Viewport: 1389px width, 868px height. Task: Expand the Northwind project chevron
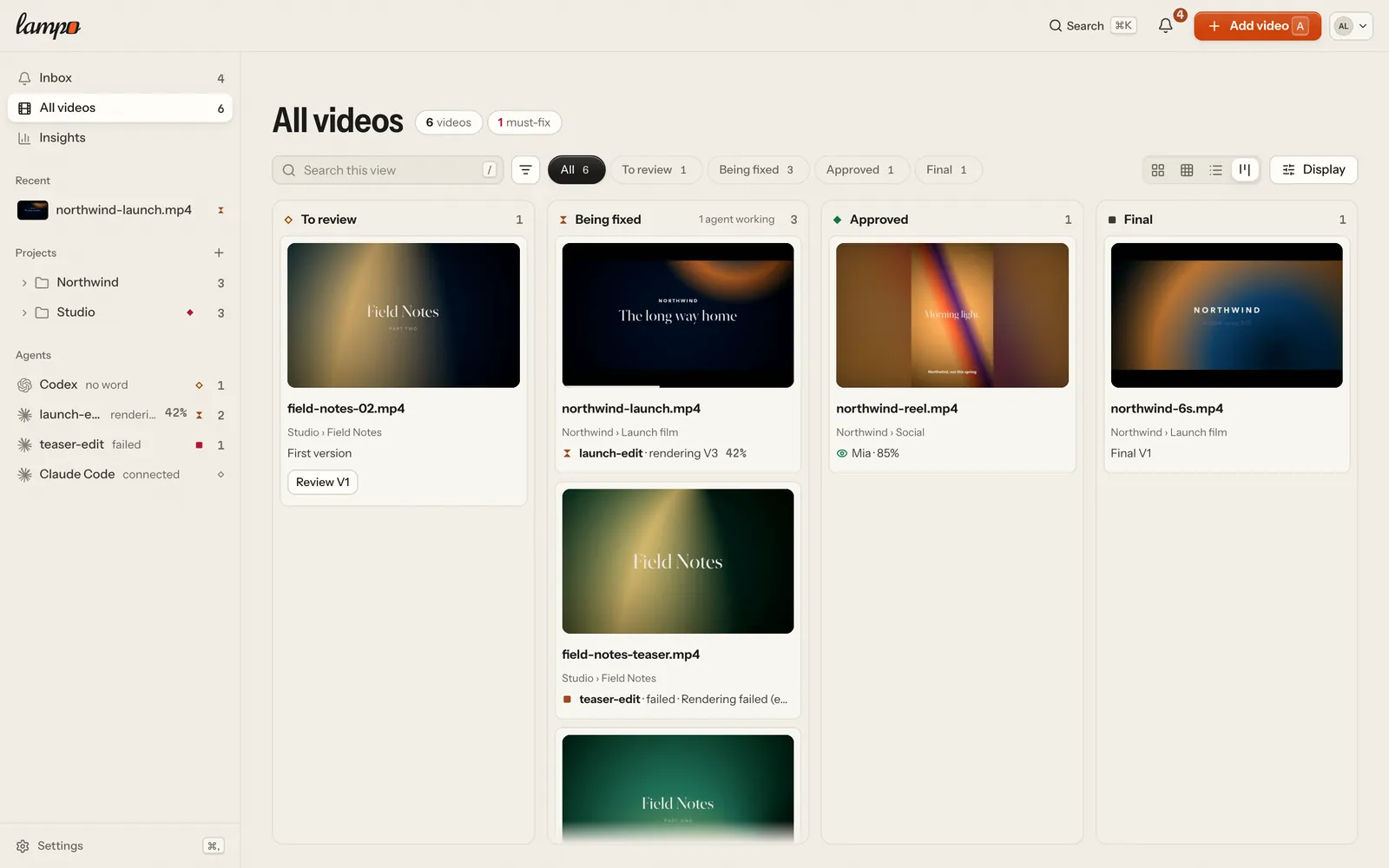click(x=24, y=283)
